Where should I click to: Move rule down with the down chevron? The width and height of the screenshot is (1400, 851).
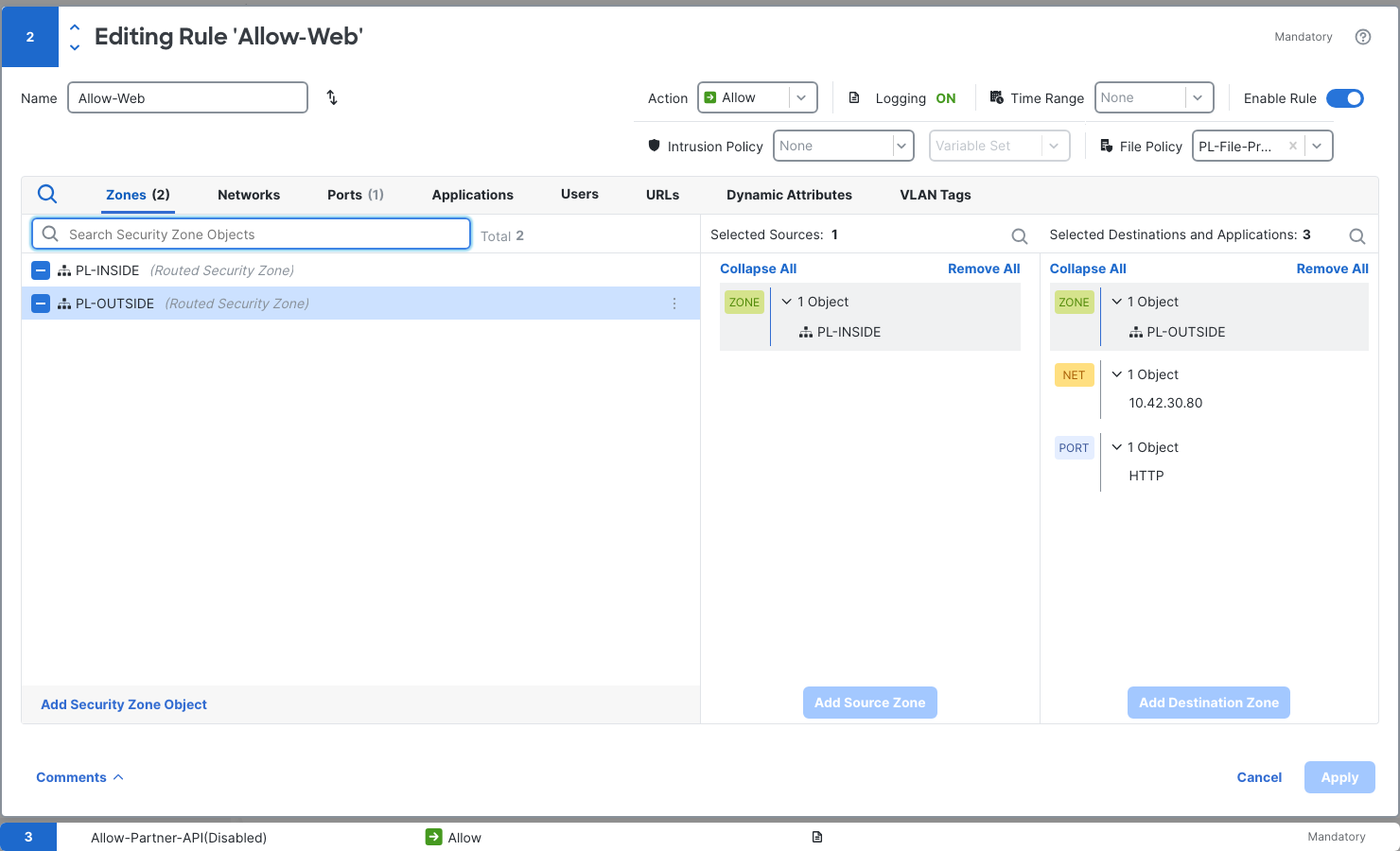pos(75,47)
